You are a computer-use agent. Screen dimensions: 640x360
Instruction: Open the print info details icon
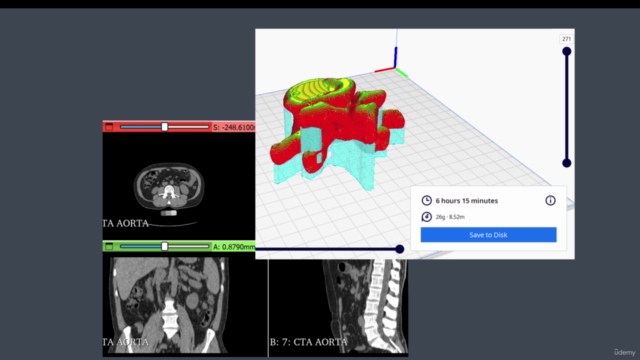coord(550,200)
